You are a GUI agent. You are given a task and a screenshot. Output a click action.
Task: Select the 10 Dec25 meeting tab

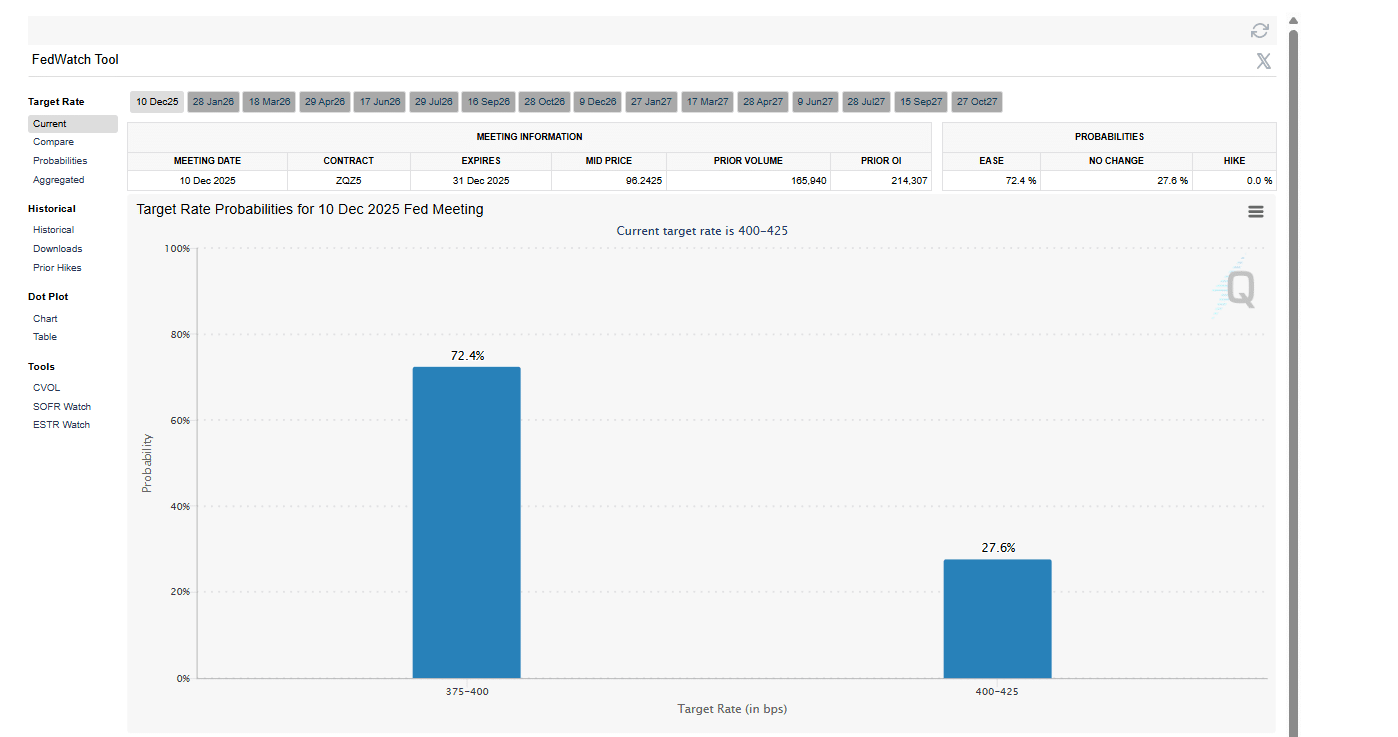click(x=157, y=102)
